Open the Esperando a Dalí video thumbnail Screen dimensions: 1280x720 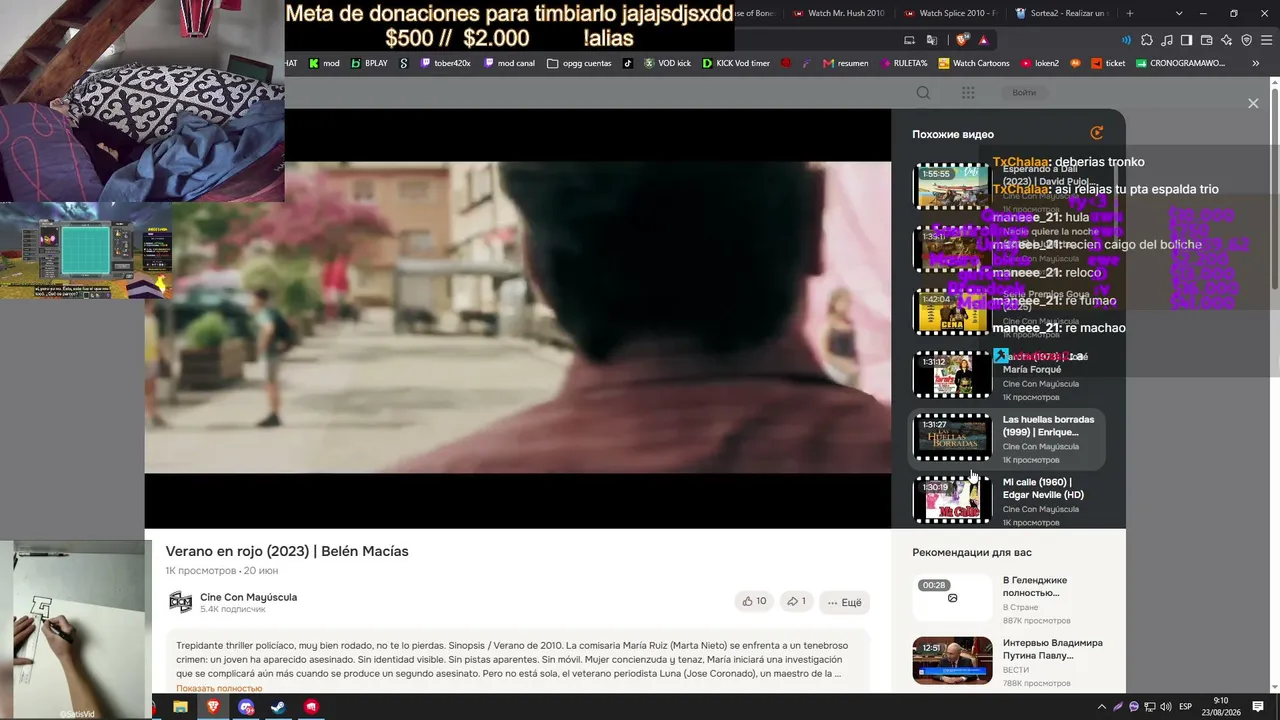pyautogui.click(x=953, y=186)
